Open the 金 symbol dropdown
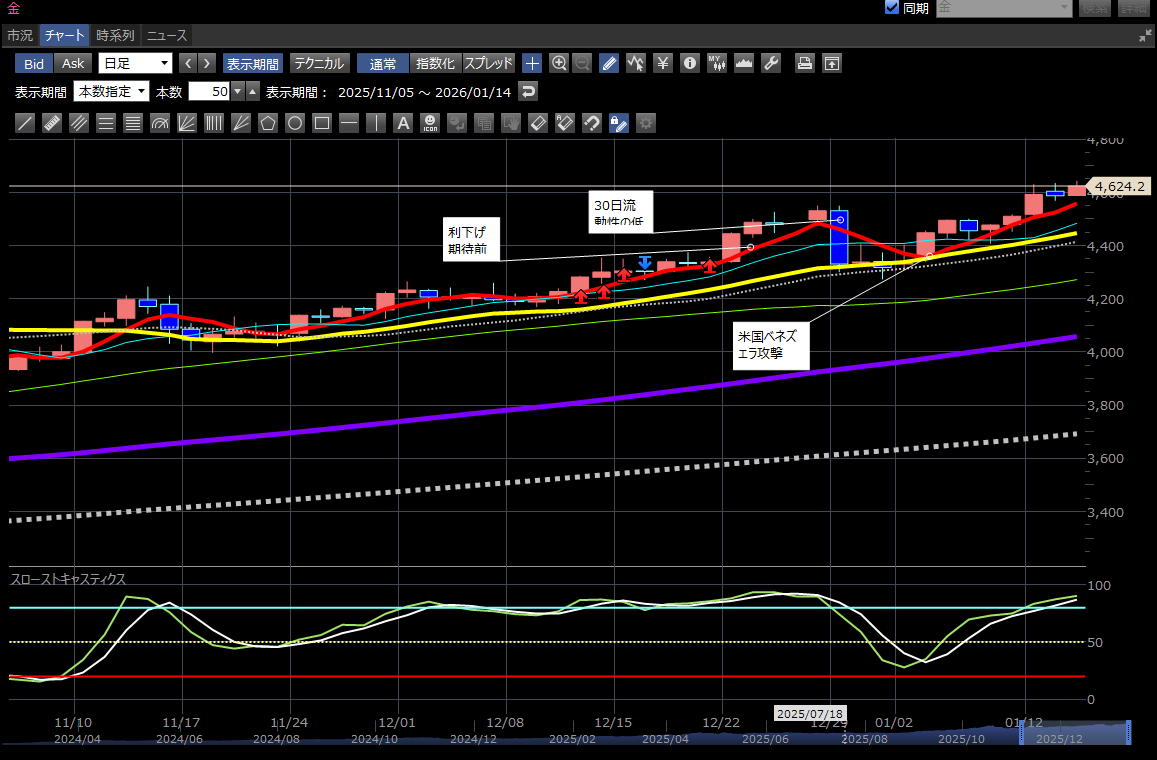 1003,8
